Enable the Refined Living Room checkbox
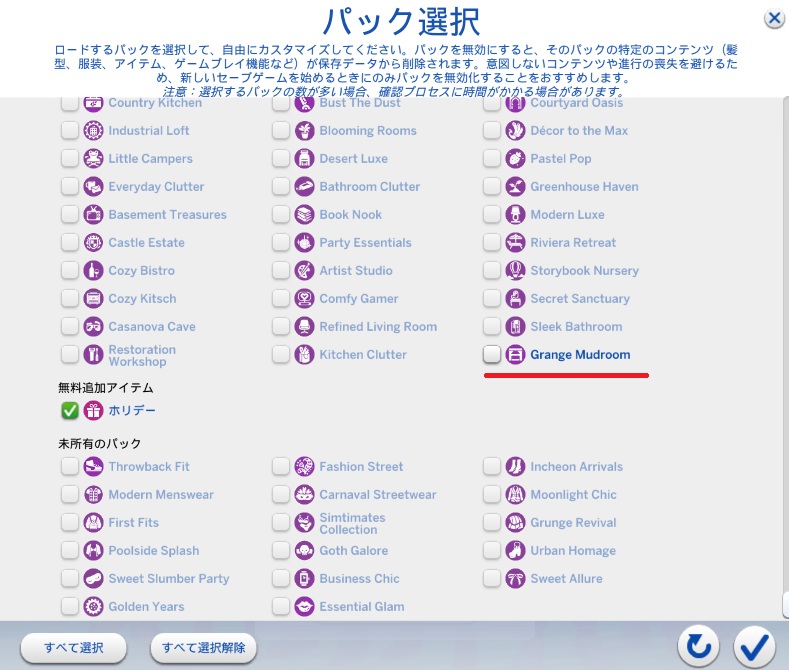The image size is (789, 670). pos(281,326)
